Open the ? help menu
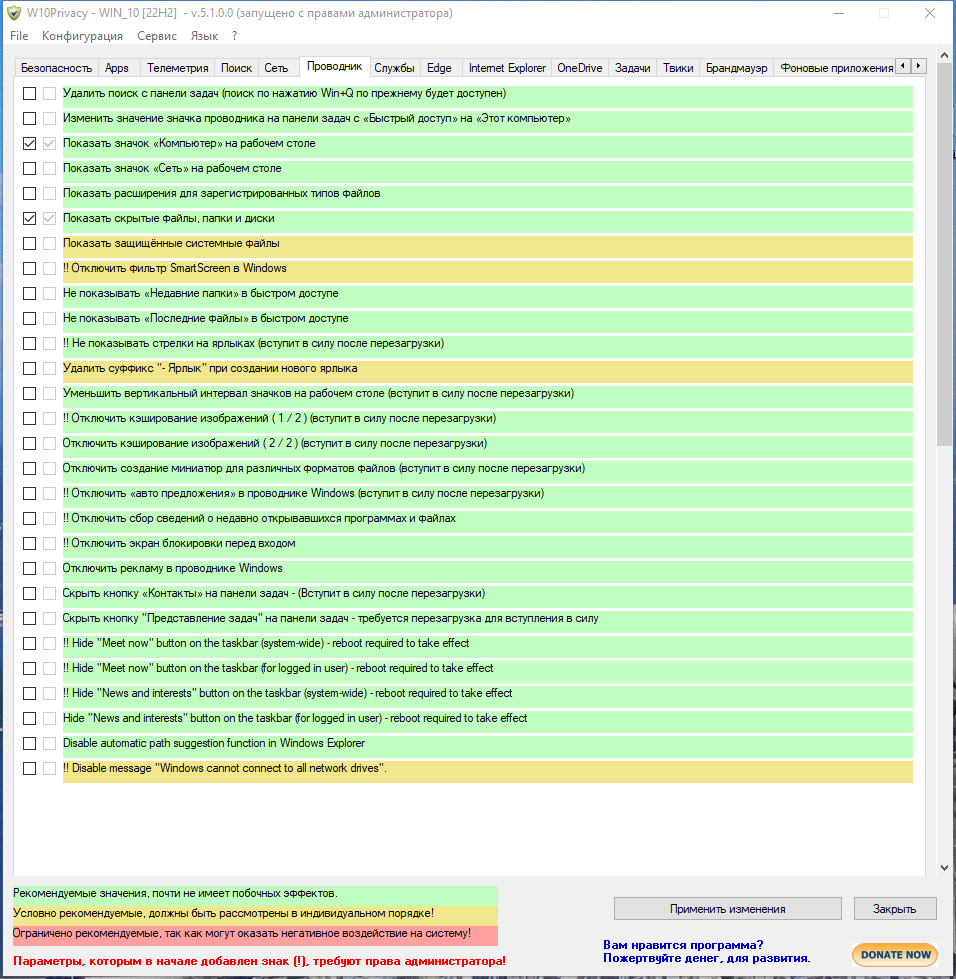Viewport: 956px width, 979px height. 234,36
